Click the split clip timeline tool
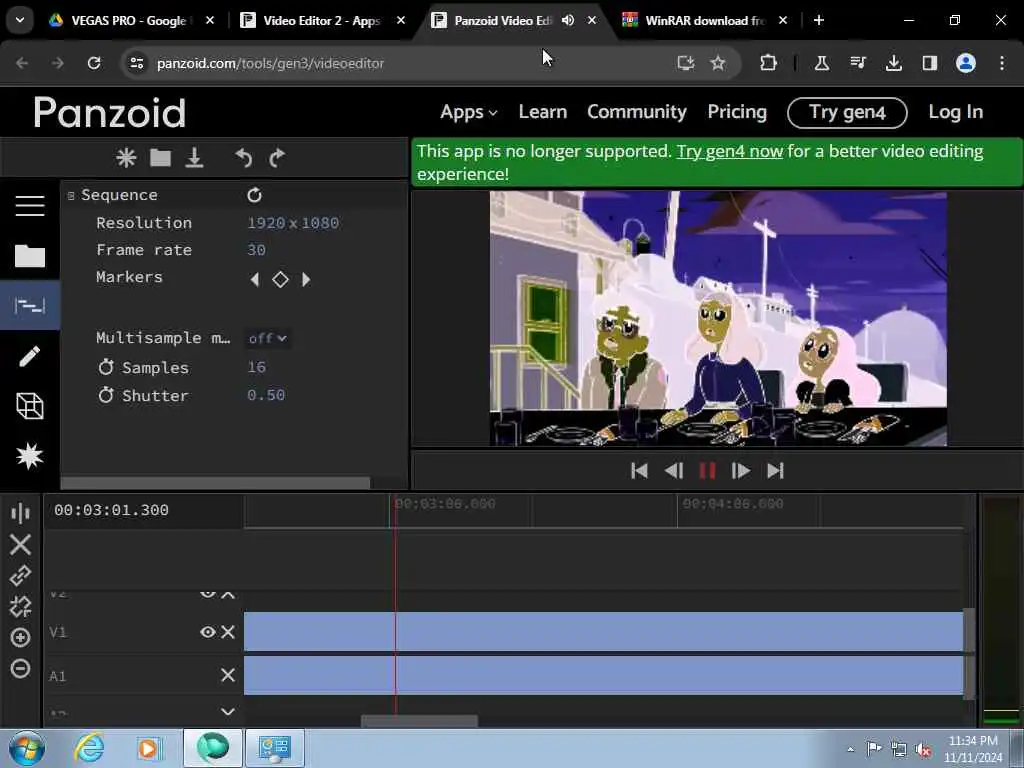Image resolution: width=1024 pixels, height=768 pixels. pyautogui.click(x=20, y=513)
